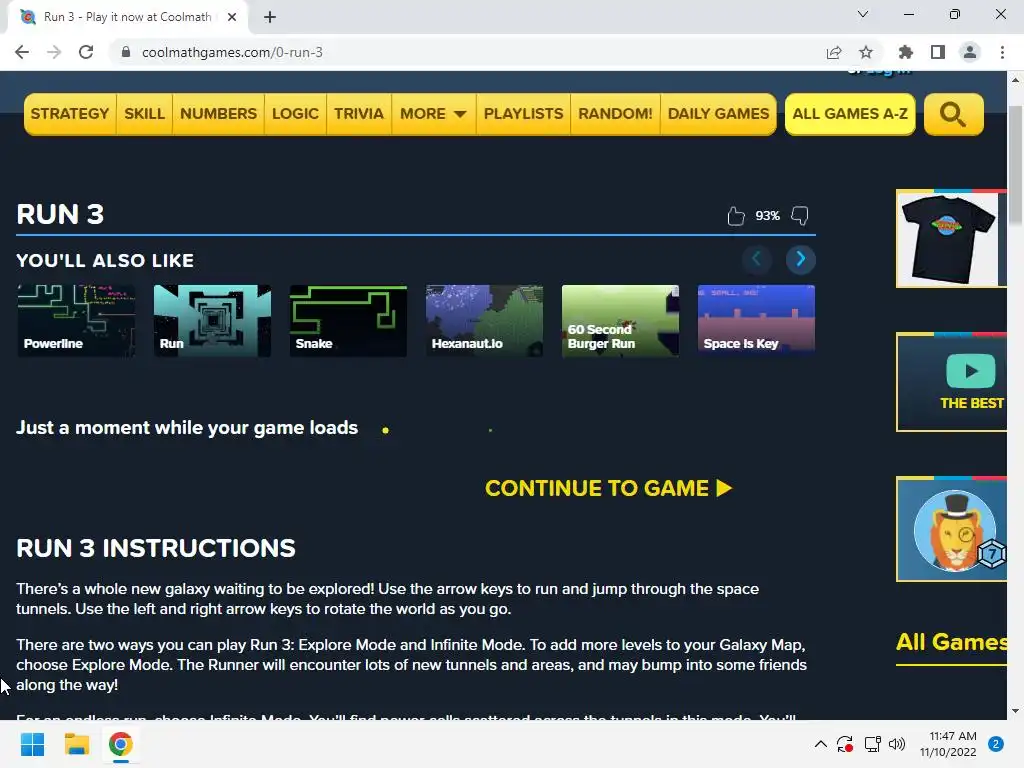
Task: Open the Snake game thumbnail
Action: pos(348,321)
